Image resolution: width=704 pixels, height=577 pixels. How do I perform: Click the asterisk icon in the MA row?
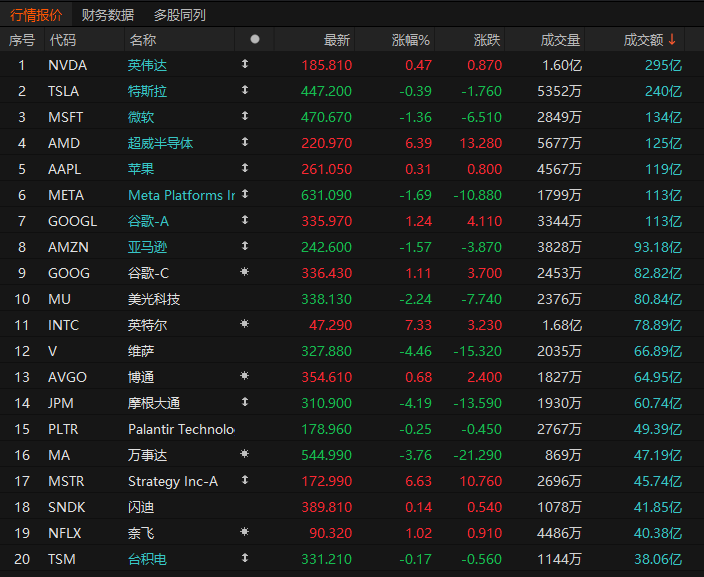coord(245,454)
